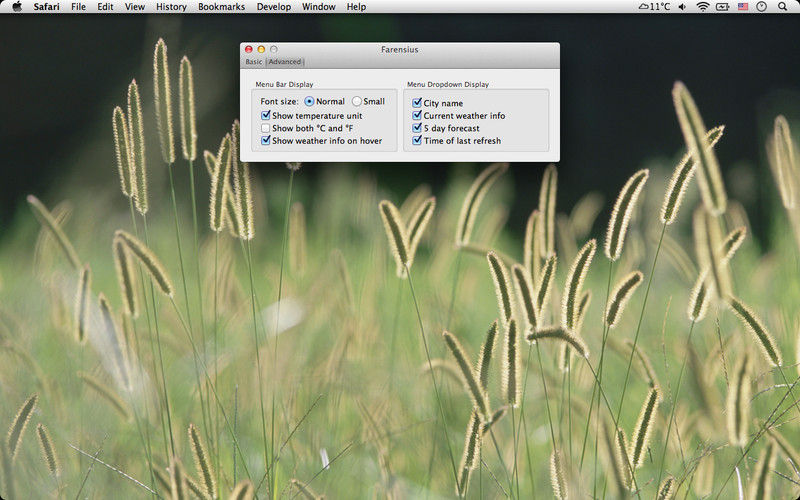The image size is (800, 500).
Task: Toggle Current weather info checkbox
Action: pos(417,115)
